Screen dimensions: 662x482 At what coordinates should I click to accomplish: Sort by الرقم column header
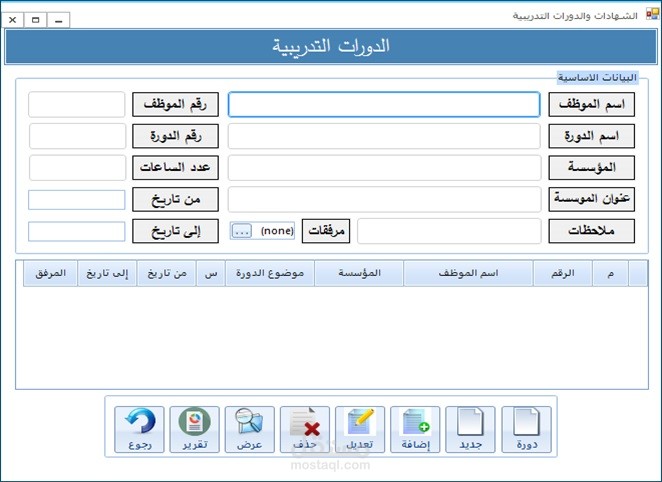(563, 273)
